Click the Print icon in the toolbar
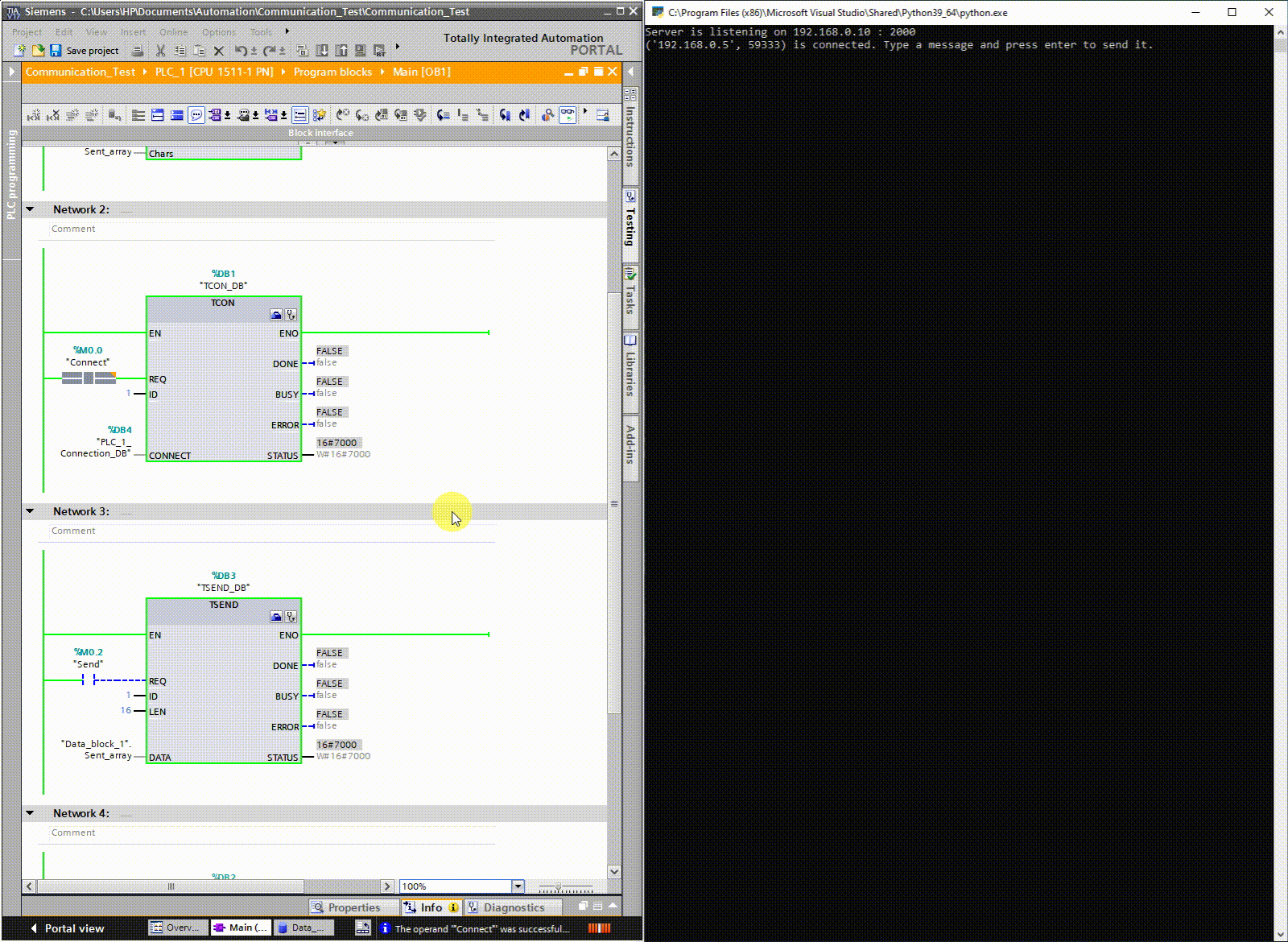This screenshot has width=1288, height=942. click(138, 50)
